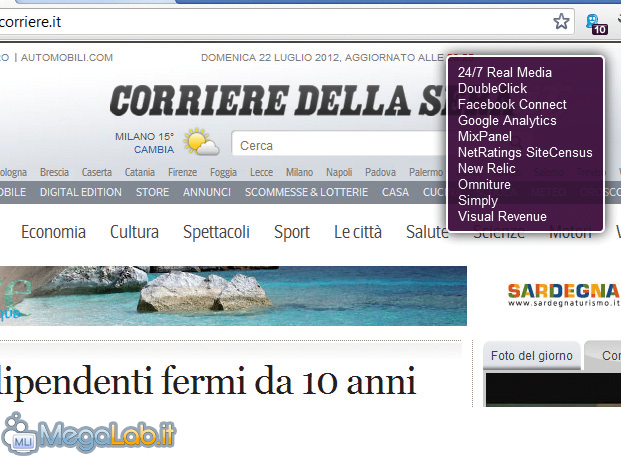Image resolution: width=621 pixels, height=459 pixels.
Task: Open the AUTOMOBILI.COM link
Action: coord(67,57)
